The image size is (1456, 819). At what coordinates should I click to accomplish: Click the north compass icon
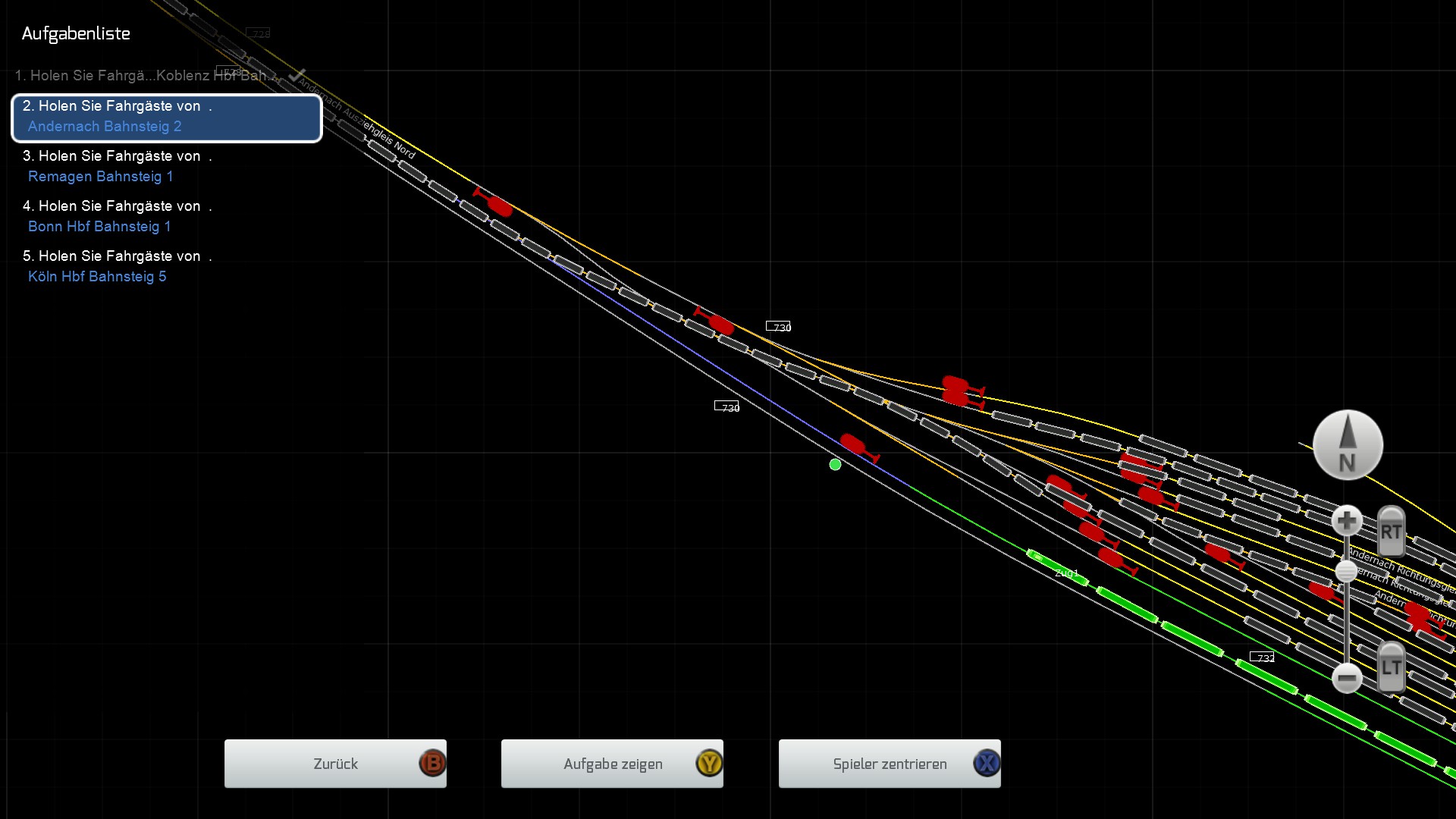[1348, 445]
